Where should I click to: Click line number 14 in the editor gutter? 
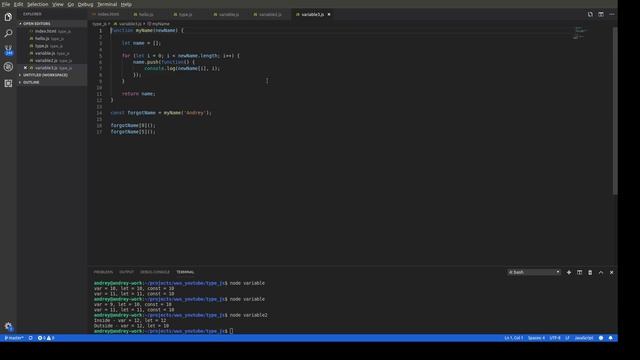99,113
